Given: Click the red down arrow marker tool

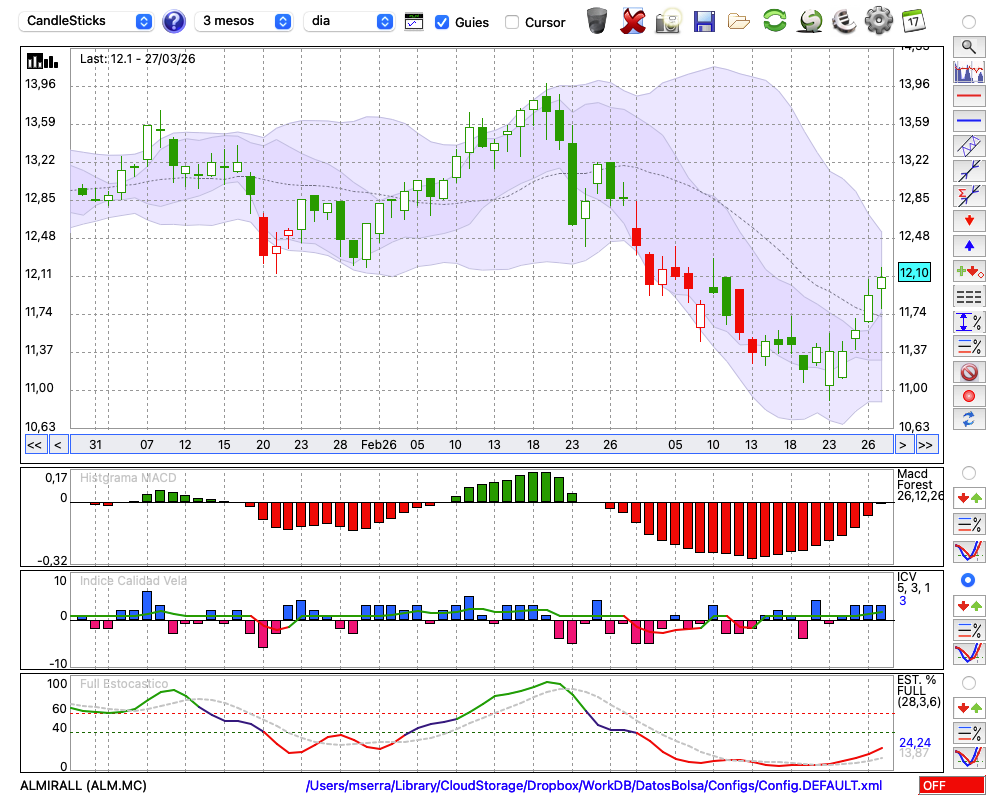Looking at the screenshot, I should [968, 220].
